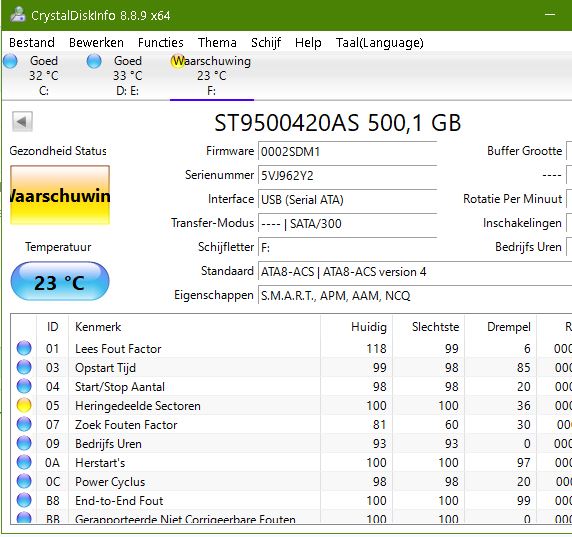Select the Zoek Fouten Factor attribute row
The width and height of the screenshot is (572, 537).
291,424
